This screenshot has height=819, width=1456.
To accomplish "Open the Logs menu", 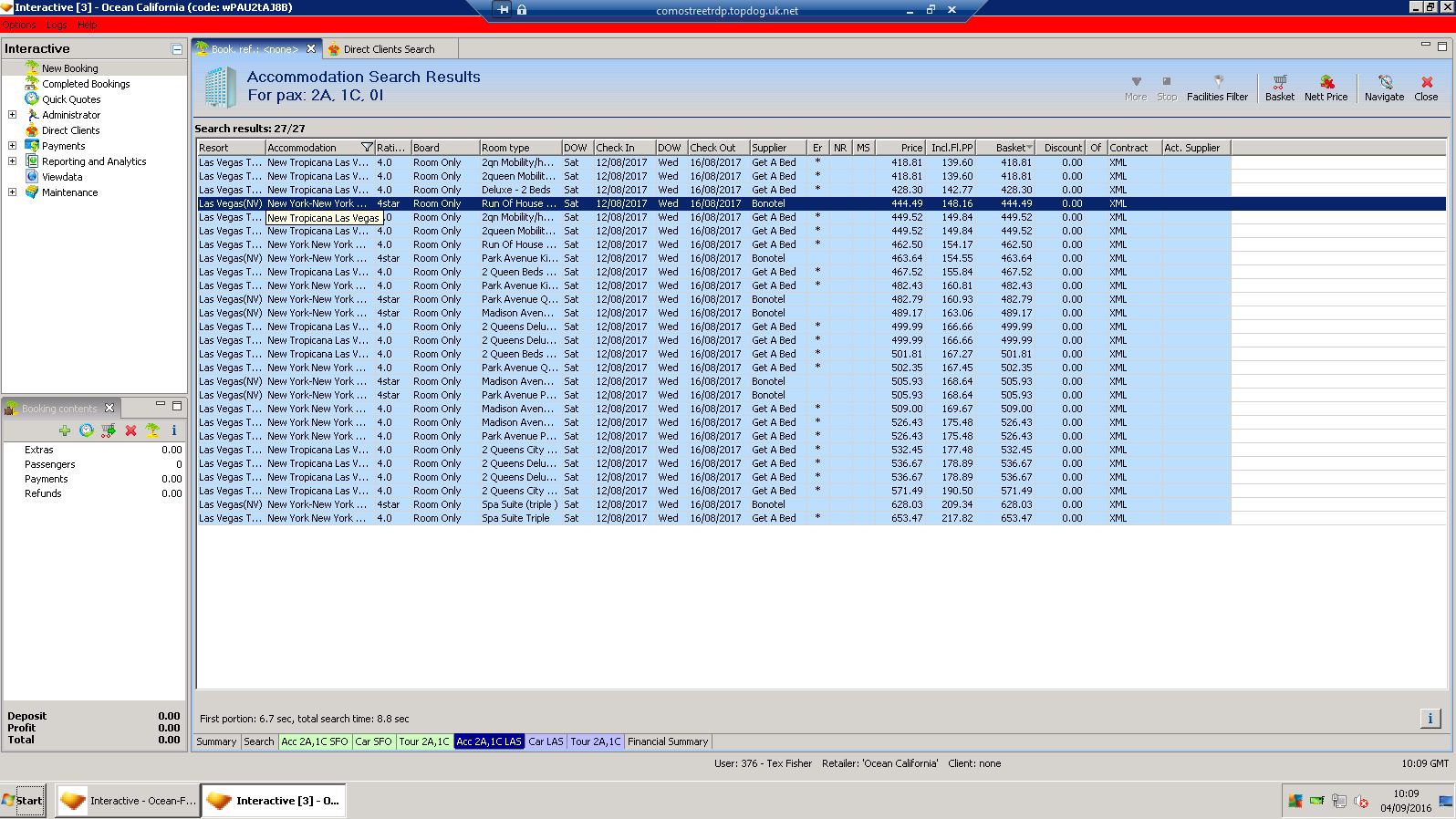I will click(x=57, y=25).
